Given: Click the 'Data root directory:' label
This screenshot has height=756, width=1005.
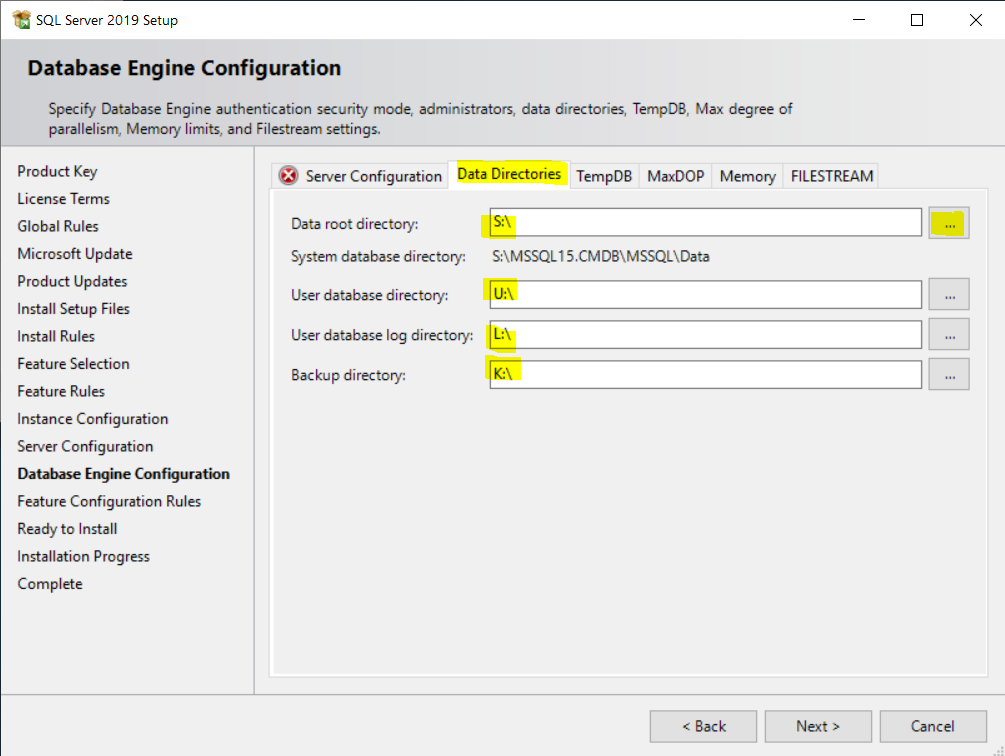Looking at the screenshot, I should coord(354,224).
